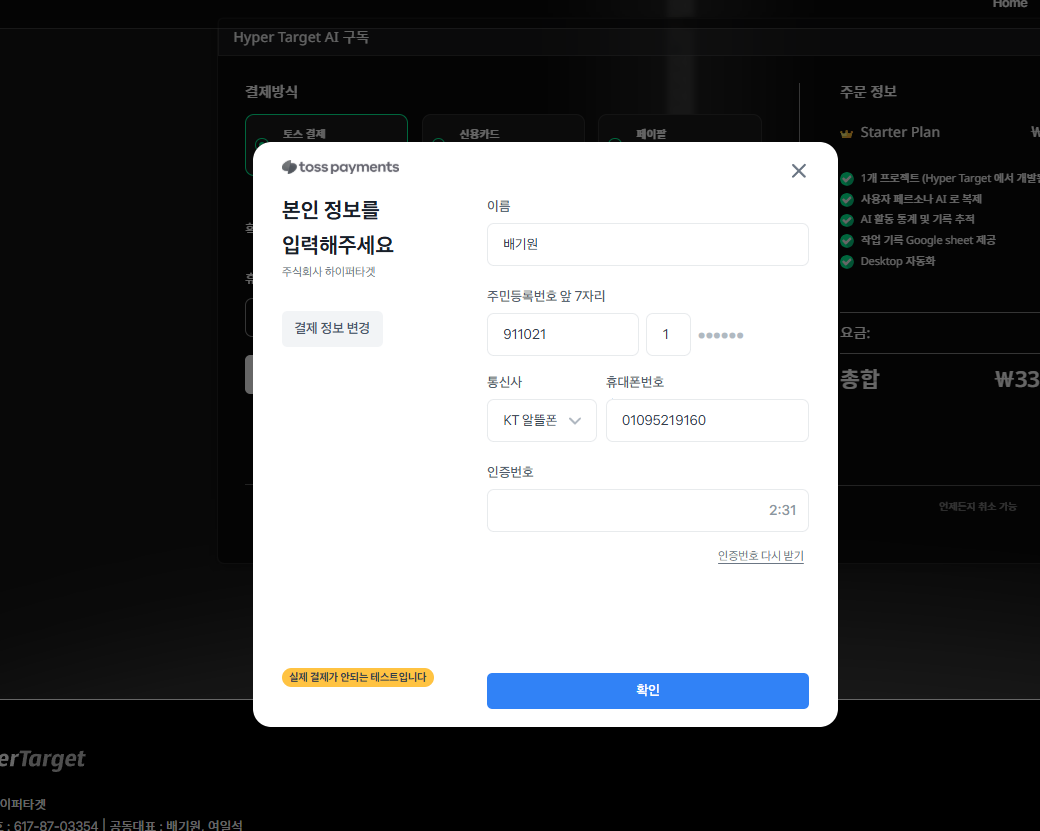Viewport: 1040px width, 831px height.
Task: Click the check icon beside AI 활동 통계 및 기록 추적
Action: (x=846, y=220)
